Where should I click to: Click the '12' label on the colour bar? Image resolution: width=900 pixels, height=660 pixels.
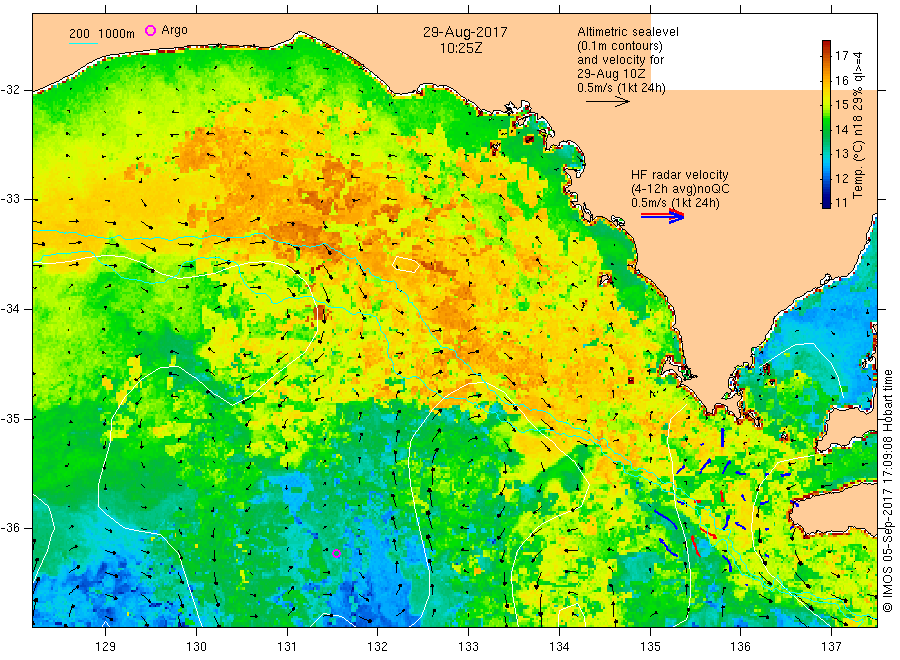(x=841, y=178)
